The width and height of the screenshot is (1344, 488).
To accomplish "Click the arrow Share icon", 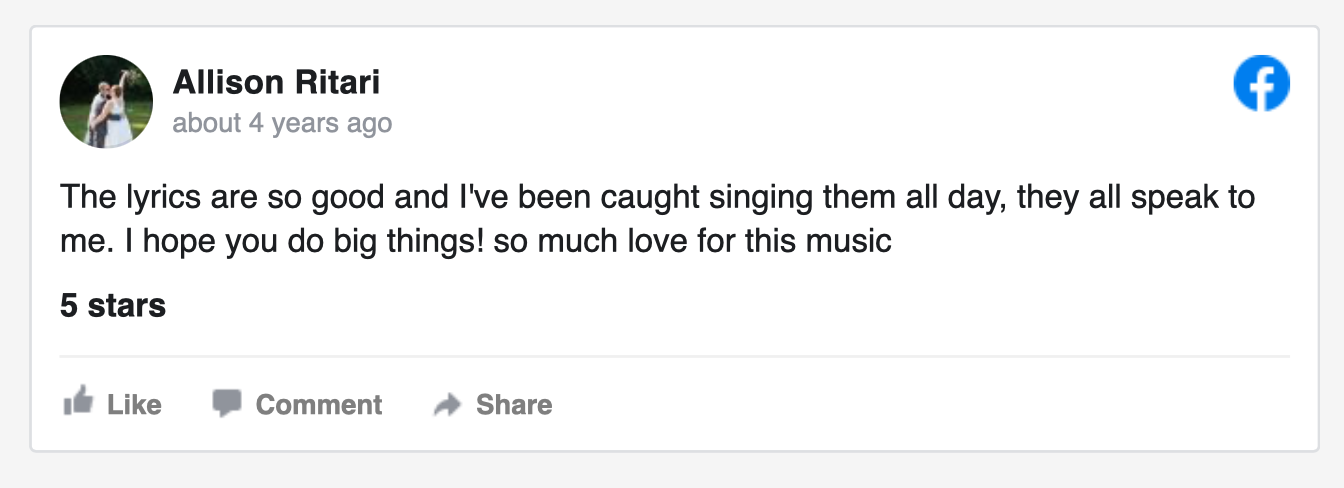I will click(x=447, y=405).
